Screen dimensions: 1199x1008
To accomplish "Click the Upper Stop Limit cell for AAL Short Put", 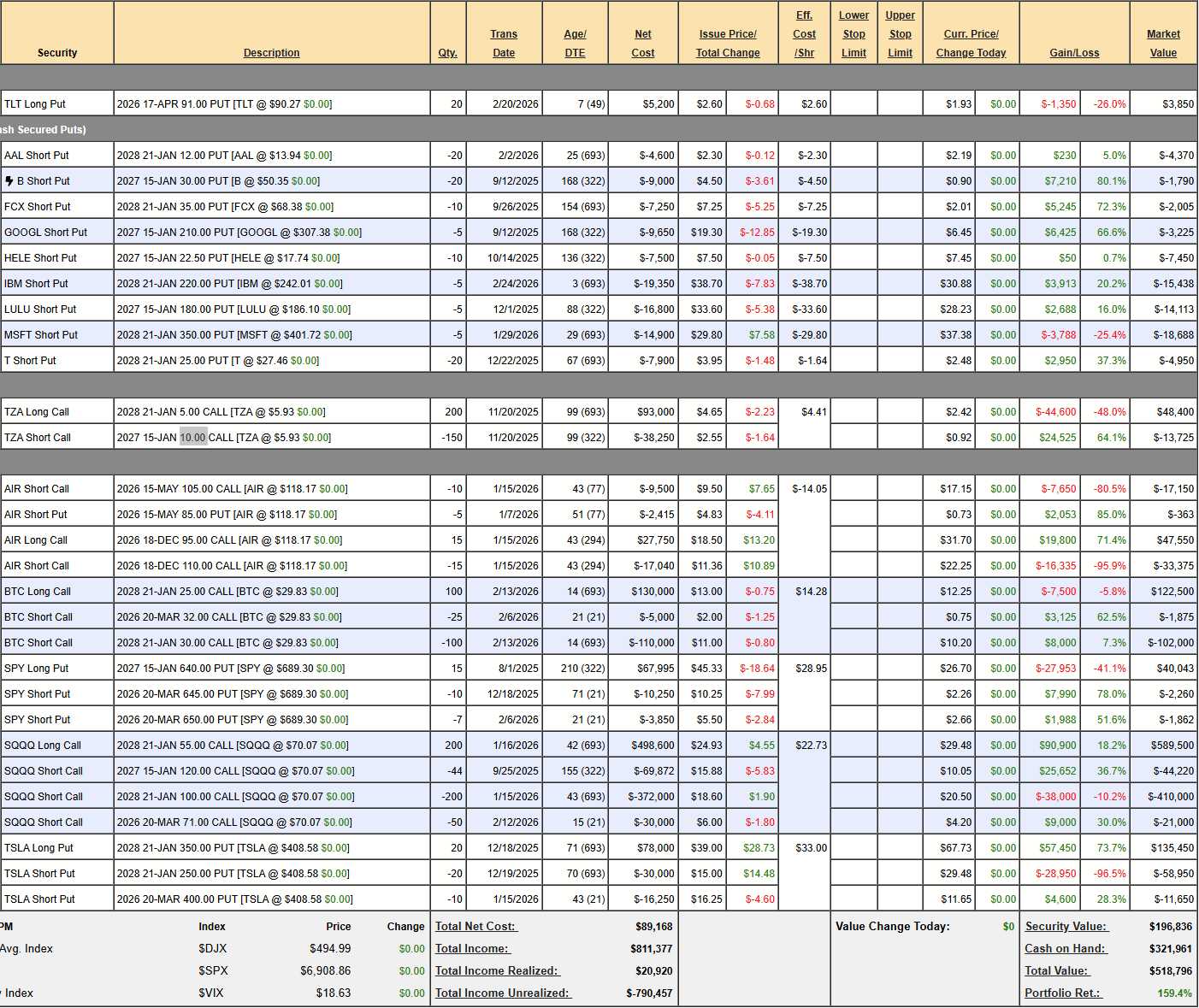I will (900, 156).
